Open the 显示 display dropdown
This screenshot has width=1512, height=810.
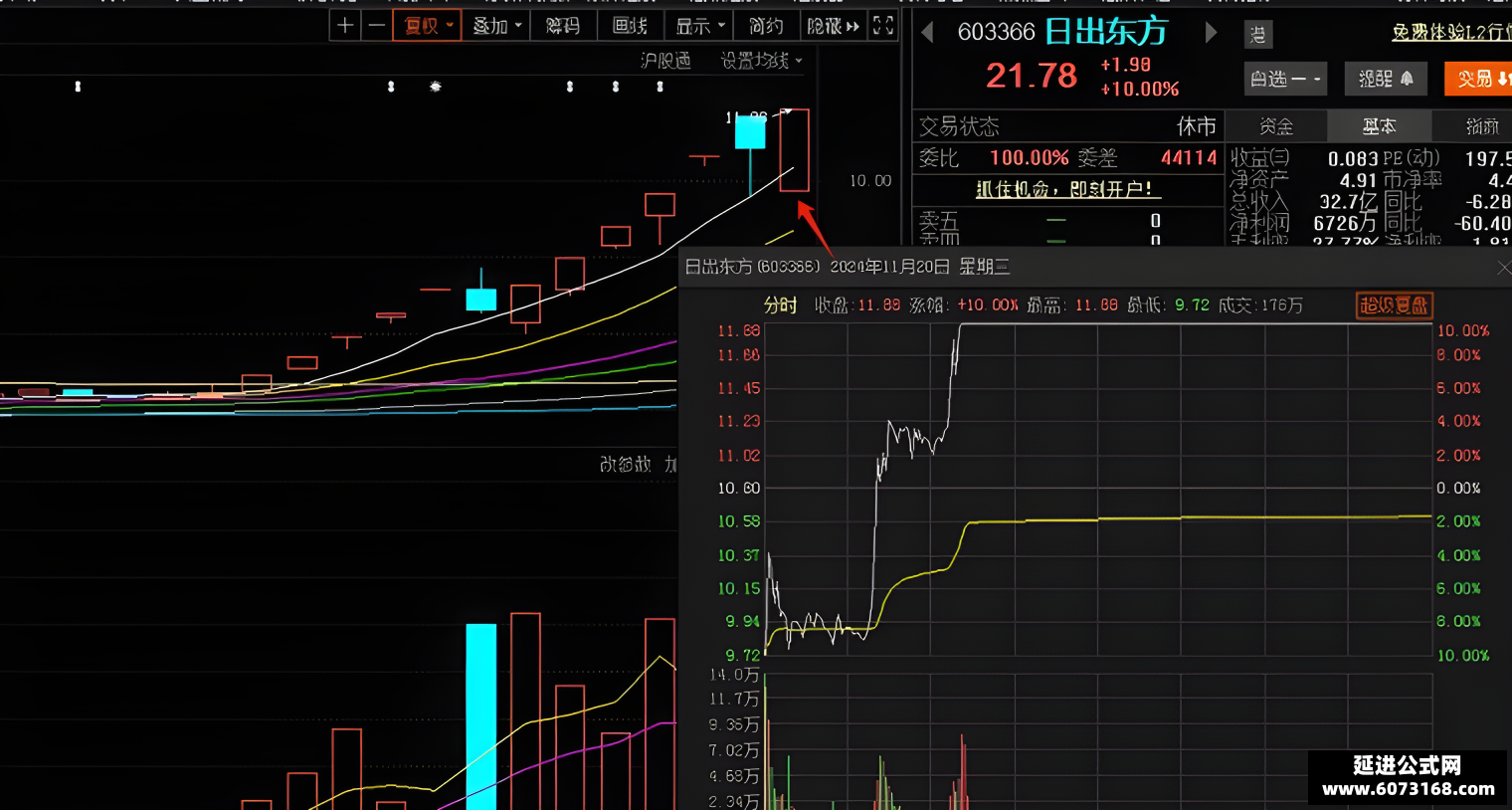click(x=700, y=26)
